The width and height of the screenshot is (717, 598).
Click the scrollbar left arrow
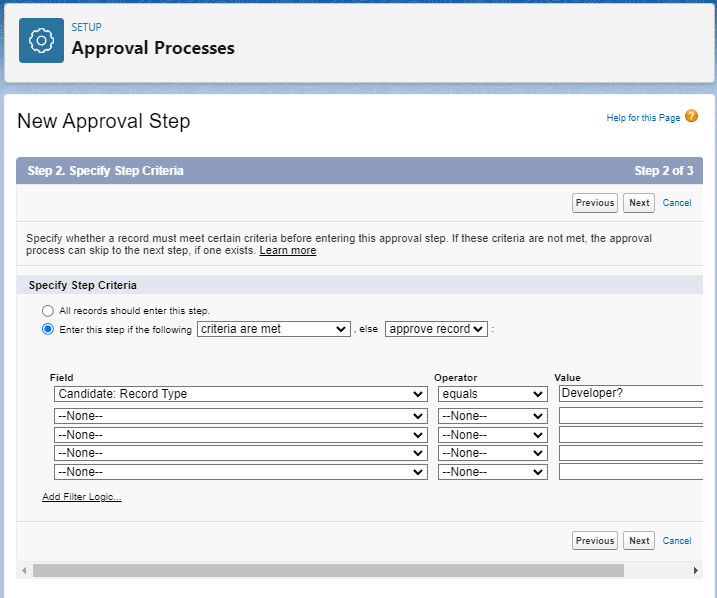(x=24, y=571)
